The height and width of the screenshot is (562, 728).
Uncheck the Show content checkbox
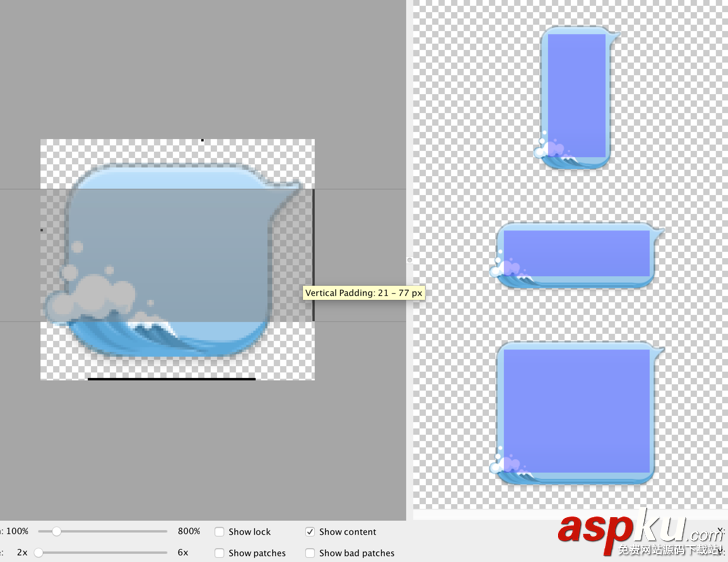pos(310,532)
